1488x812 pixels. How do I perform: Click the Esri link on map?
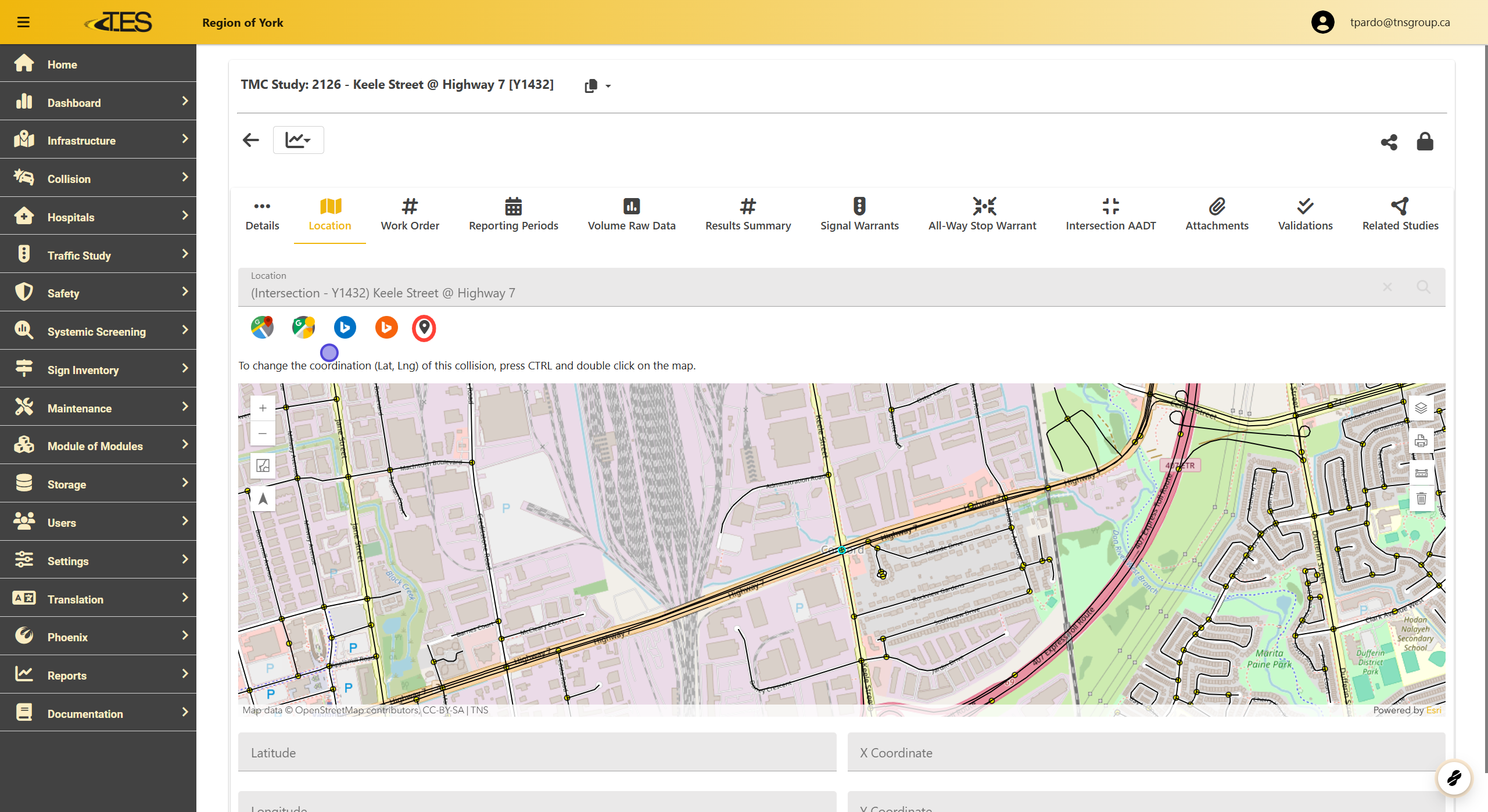(1433, 710)
